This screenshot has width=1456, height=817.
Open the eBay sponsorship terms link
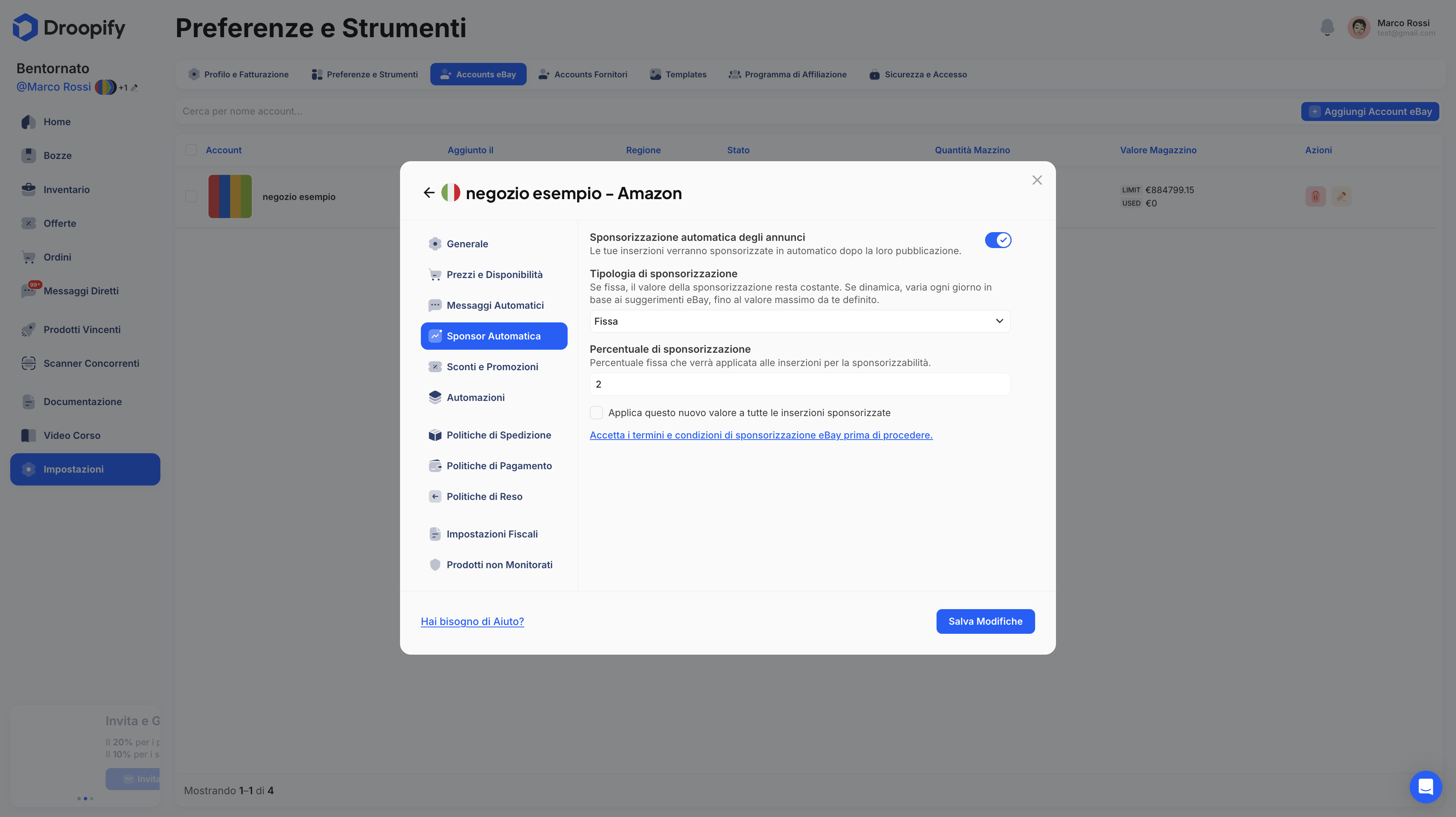coord(761,435)
